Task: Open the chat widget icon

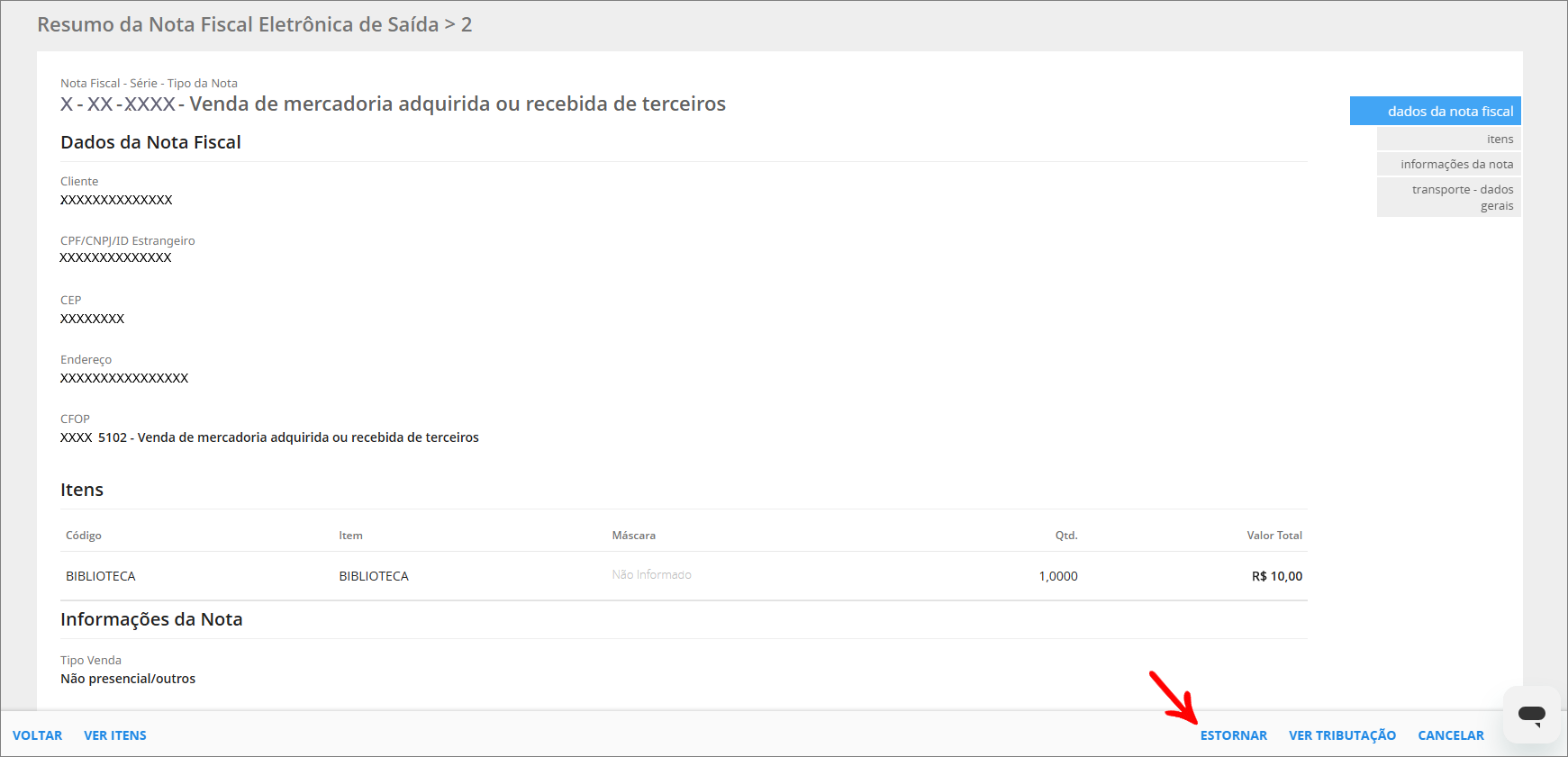Action: [x=1531, y=715]
